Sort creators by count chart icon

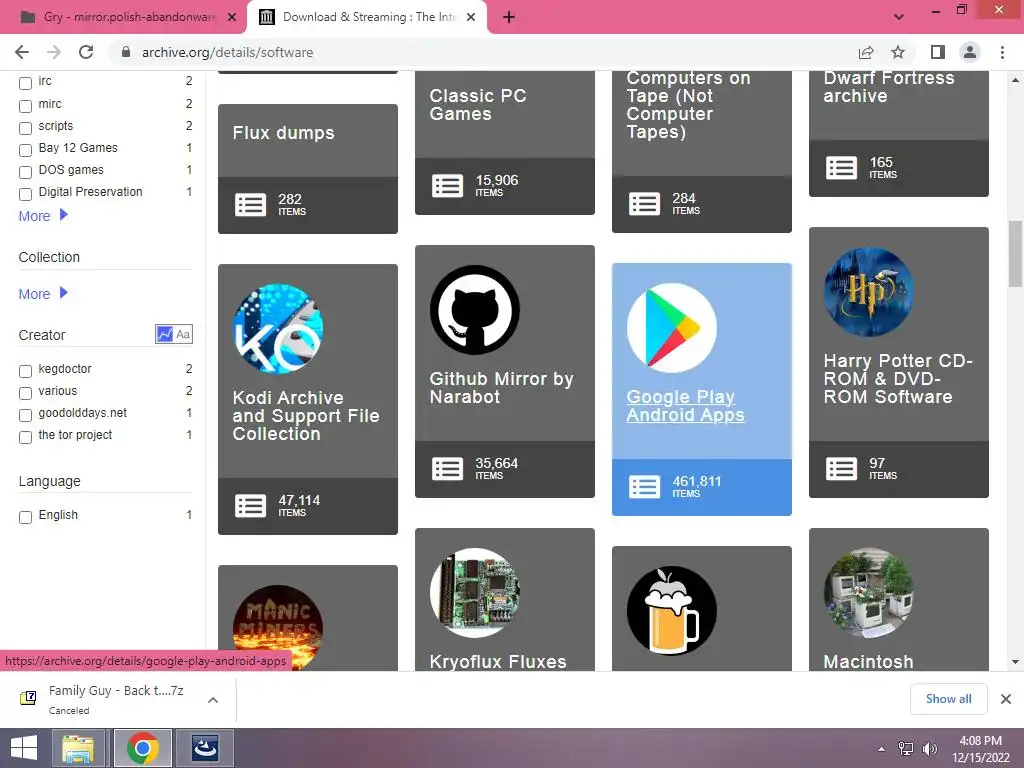pos(165,334)
